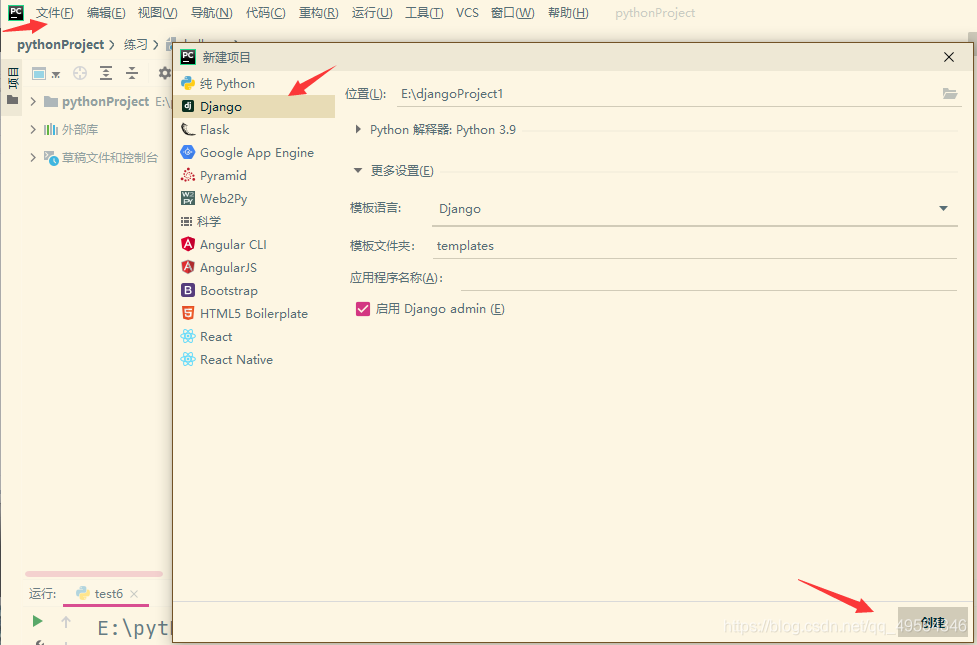Viewport: 977px width, 645px height.
Task: Select AngularJS project type
Action: [254, 268]
